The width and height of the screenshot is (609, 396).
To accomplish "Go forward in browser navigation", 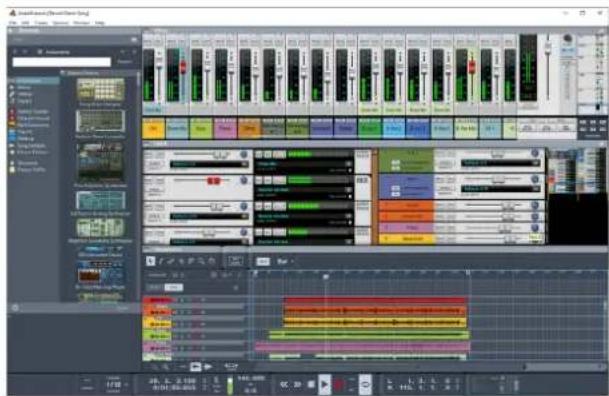I will pos(25,52).
